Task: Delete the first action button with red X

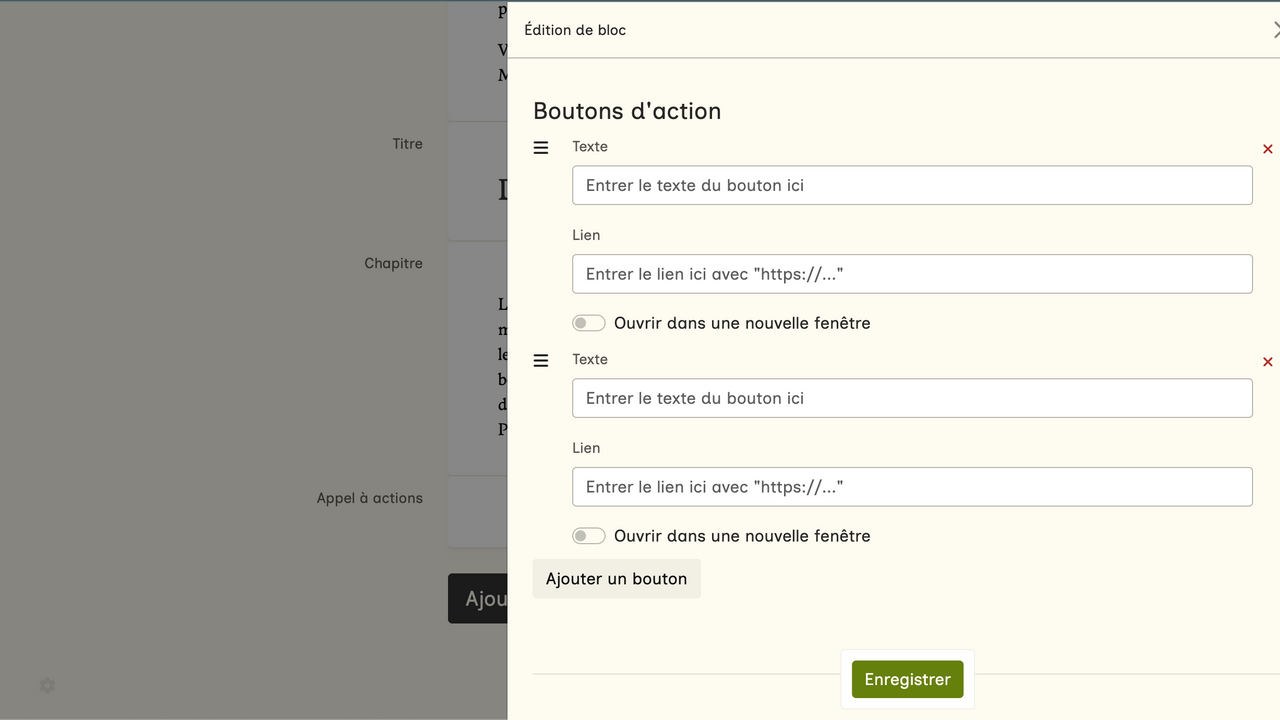Action: tap(1267, 149)
